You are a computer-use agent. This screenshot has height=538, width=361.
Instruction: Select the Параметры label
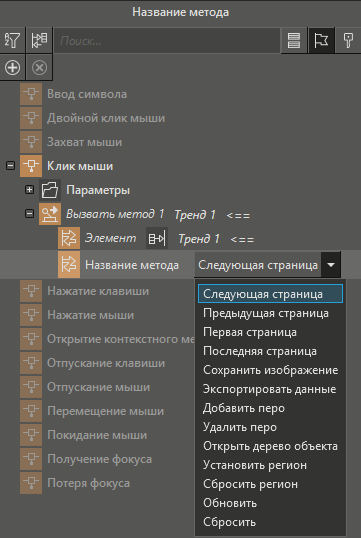pyautogui.click(x=98, y=190)
